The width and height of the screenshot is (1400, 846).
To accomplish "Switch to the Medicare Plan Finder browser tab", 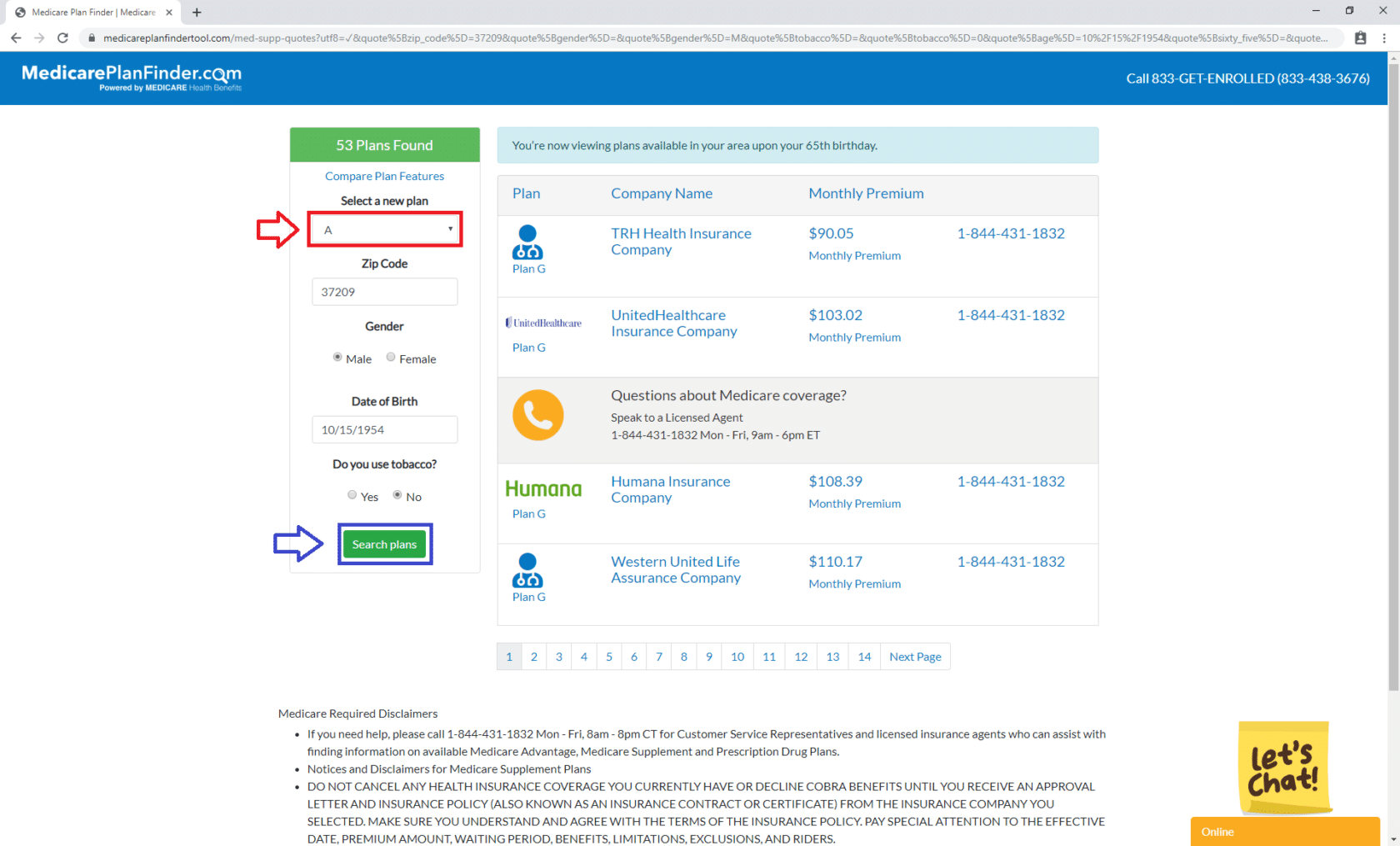I will (x=92, y=13).
